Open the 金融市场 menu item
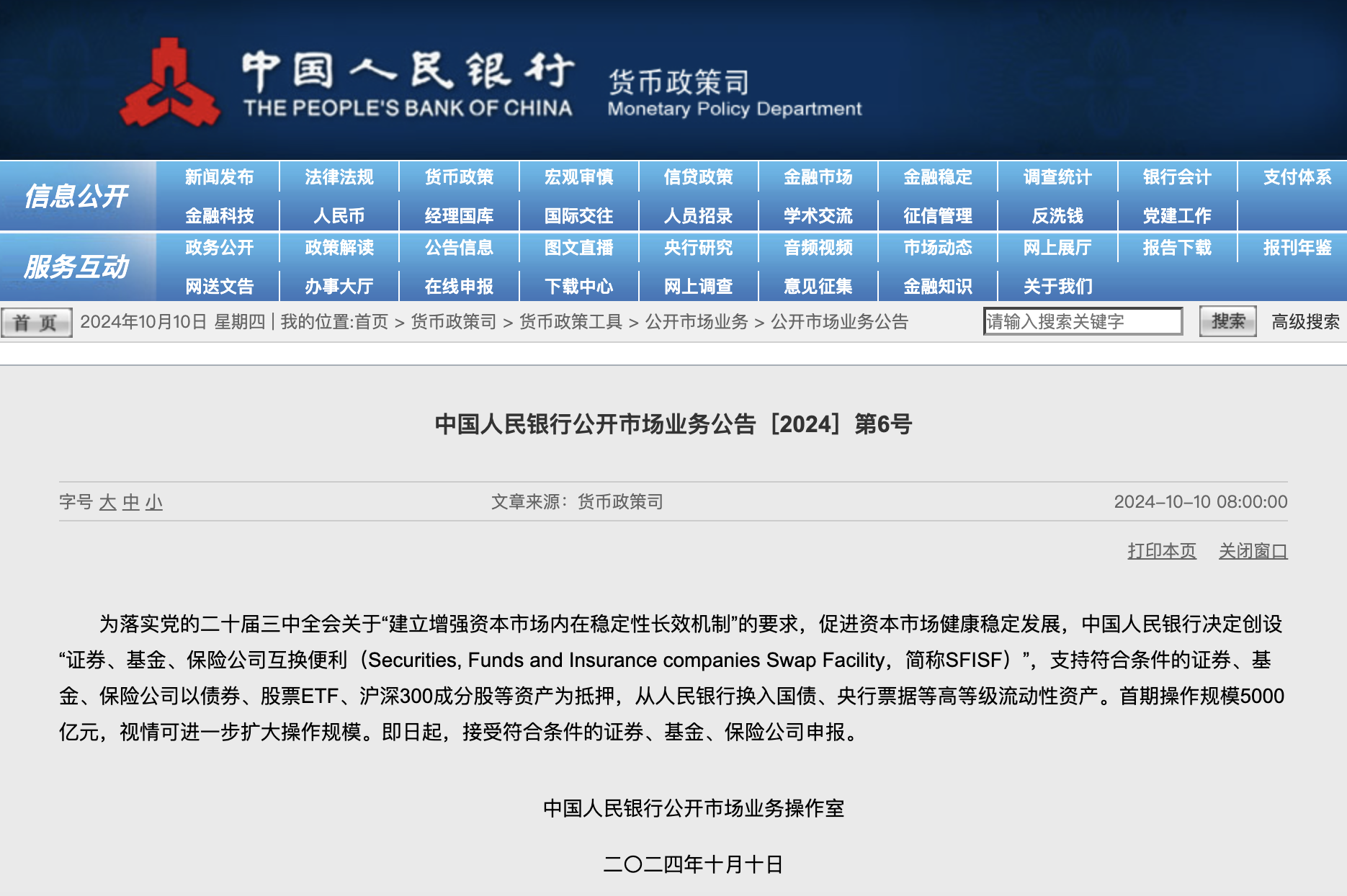This screenshot has height=896, width=1347. pos(818,176)
